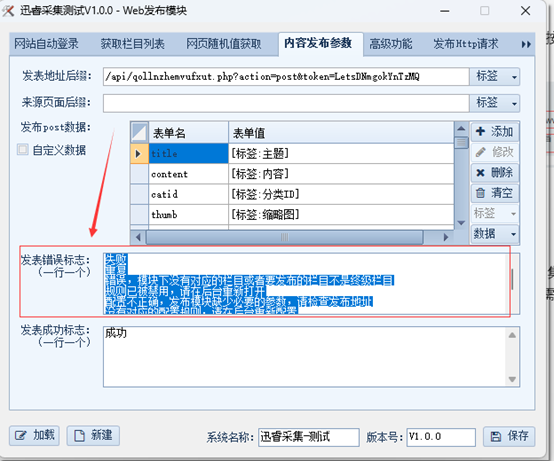Image resolution: width=554 pixels, height=461 pixels.
Task: Open the 获取栏目列表 tab
Action: [132, 44]
